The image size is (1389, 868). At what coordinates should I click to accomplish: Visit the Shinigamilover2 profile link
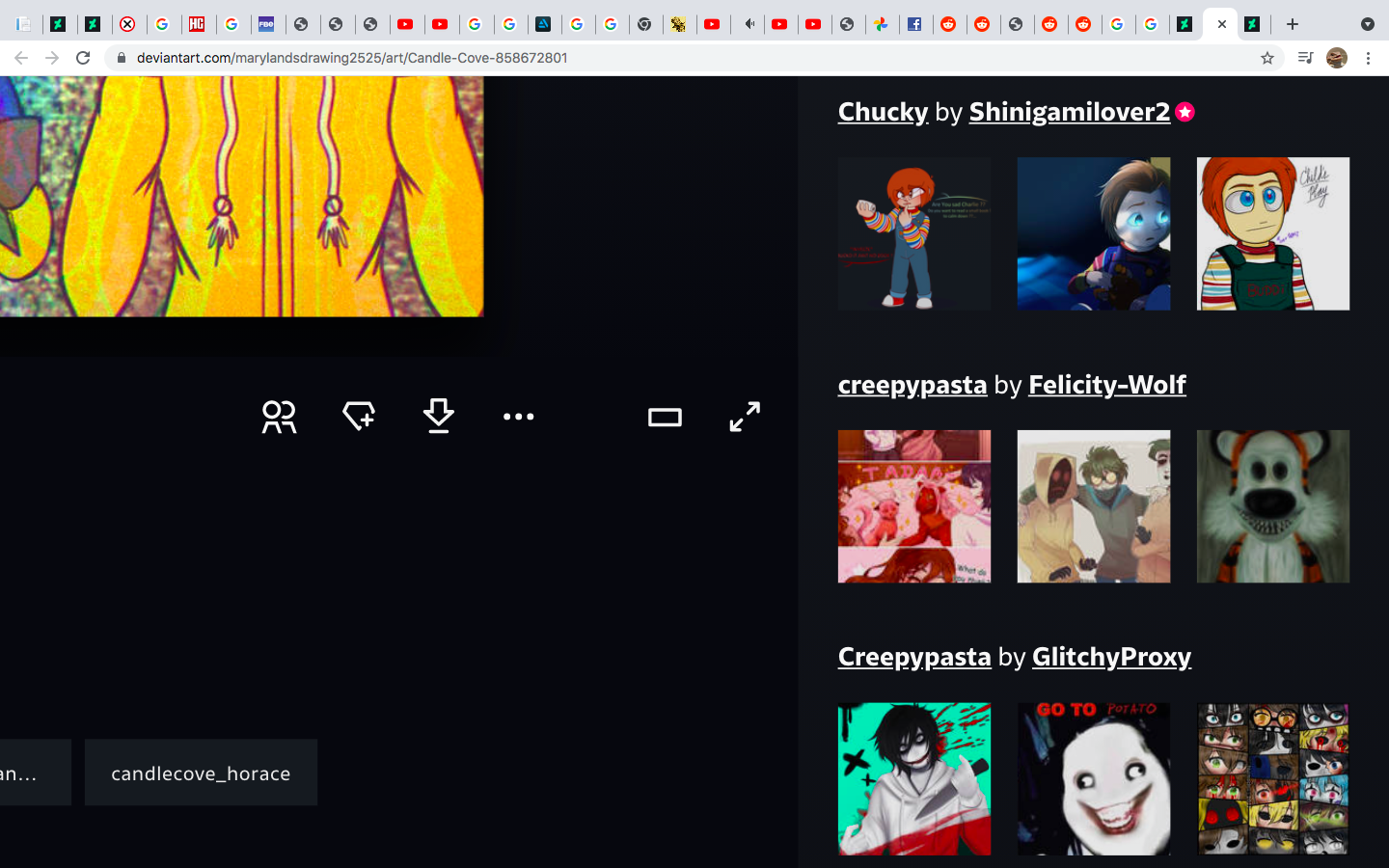click(x=1069, y=112)
